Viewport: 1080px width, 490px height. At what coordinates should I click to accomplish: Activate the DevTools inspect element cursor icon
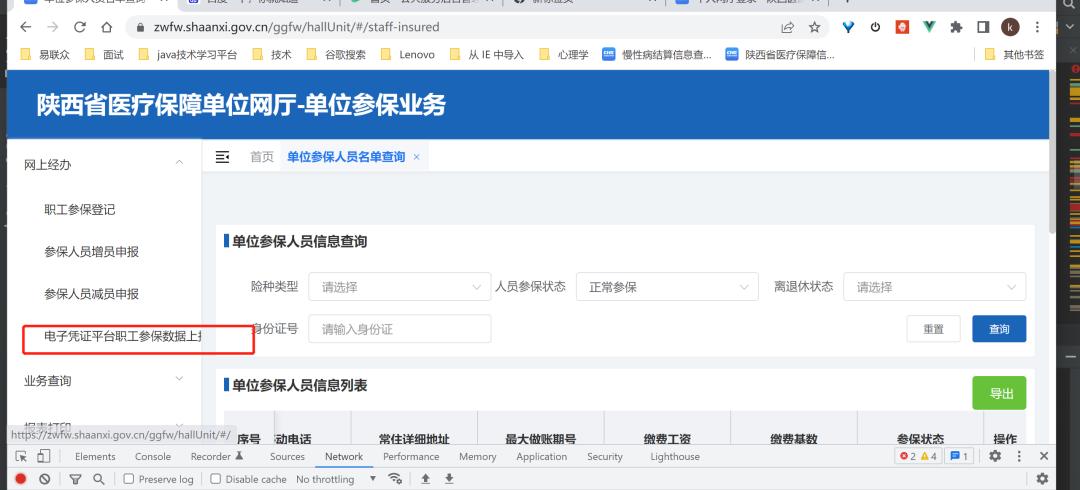(x=21, y=456)
